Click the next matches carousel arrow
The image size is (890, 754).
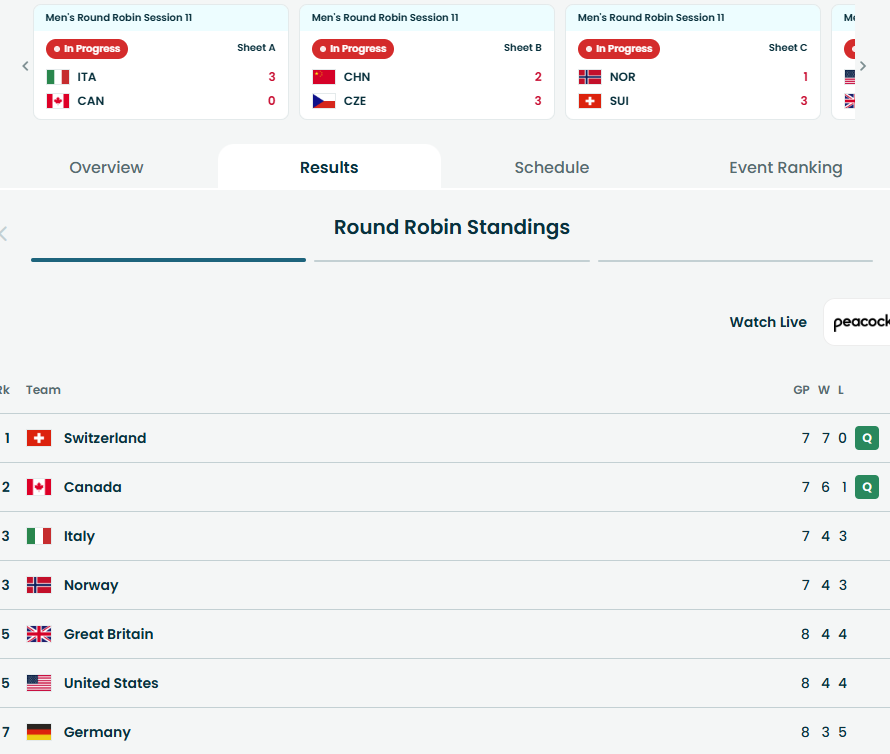coord(863,66)
